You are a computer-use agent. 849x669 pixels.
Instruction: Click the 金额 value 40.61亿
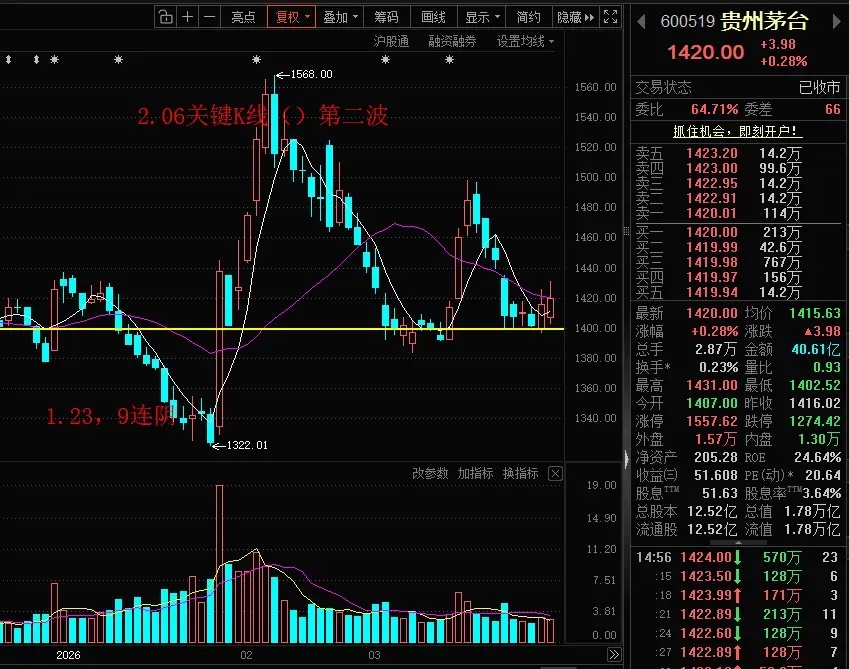click(x=816, y=349)
